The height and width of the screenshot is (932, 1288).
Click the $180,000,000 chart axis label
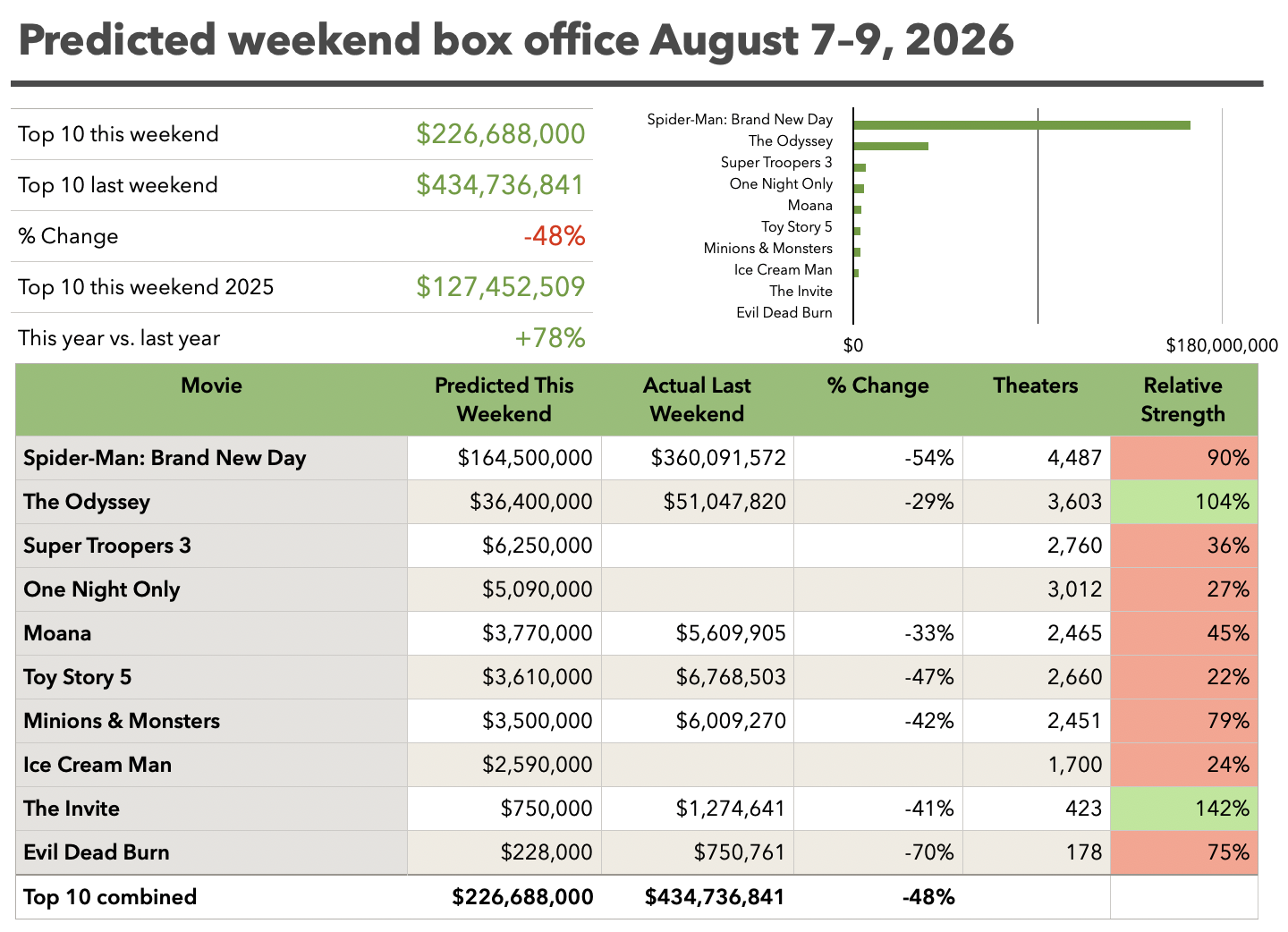point(1222,345)
